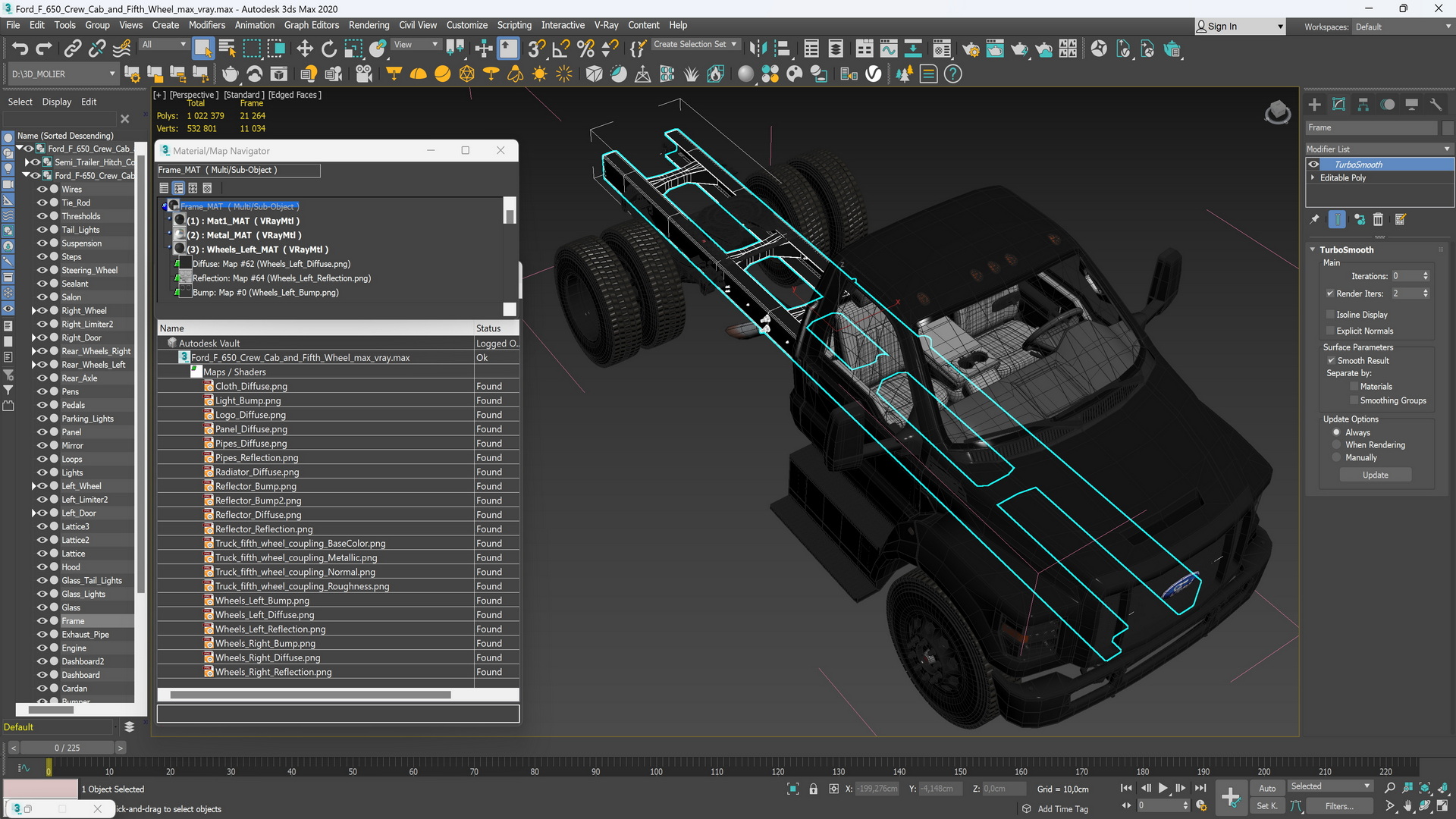Viewport: 1456px width, 819px height.
Task: Open the Workspaces Default dropdown
Action: [1403, 27]
